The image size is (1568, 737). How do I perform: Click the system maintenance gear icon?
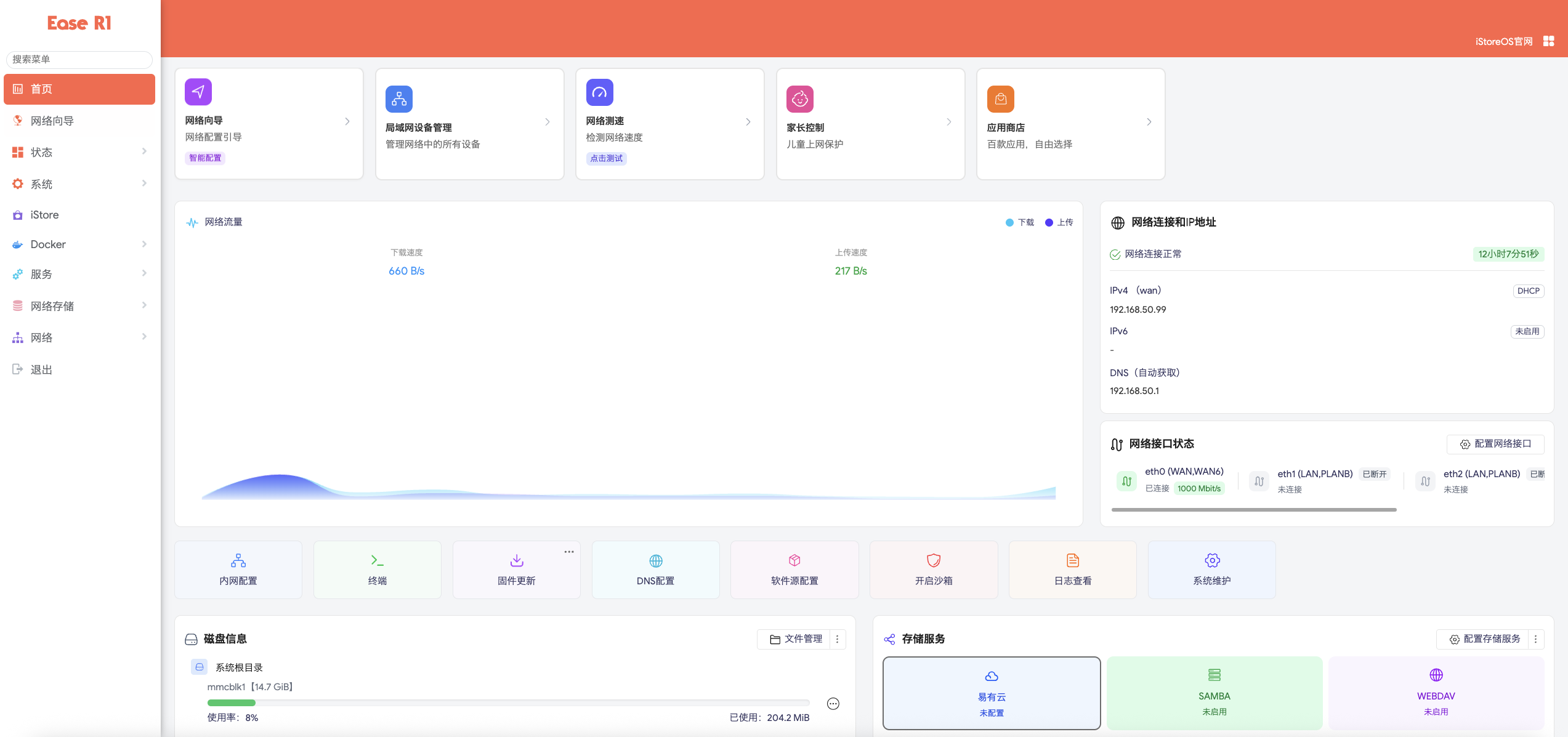(1212, 560)
